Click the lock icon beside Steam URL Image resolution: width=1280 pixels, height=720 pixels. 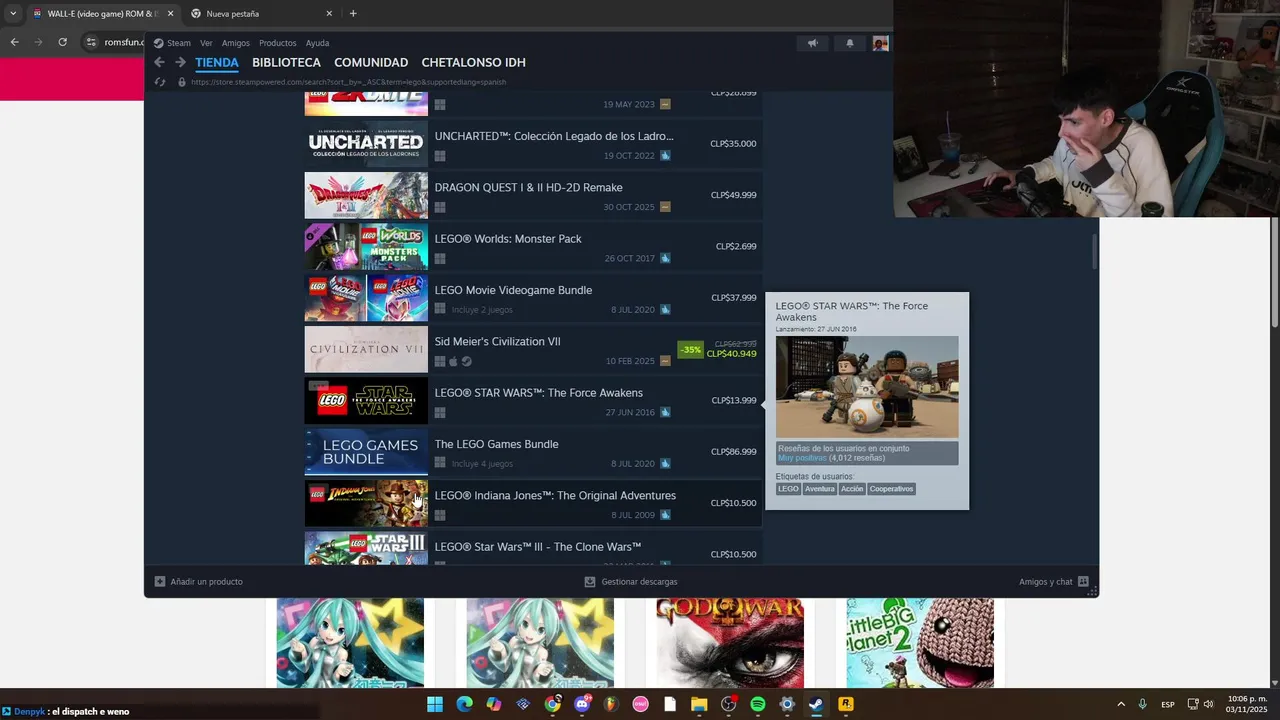point(182,82)
